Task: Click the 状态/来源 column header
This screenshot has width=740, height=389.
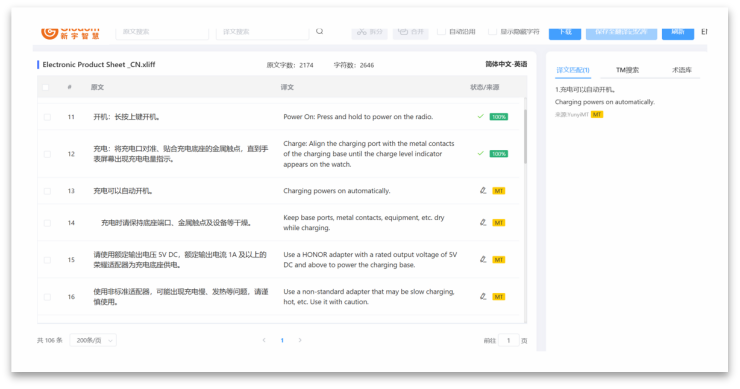Action: pyautogui.click(x=485, y=87)
